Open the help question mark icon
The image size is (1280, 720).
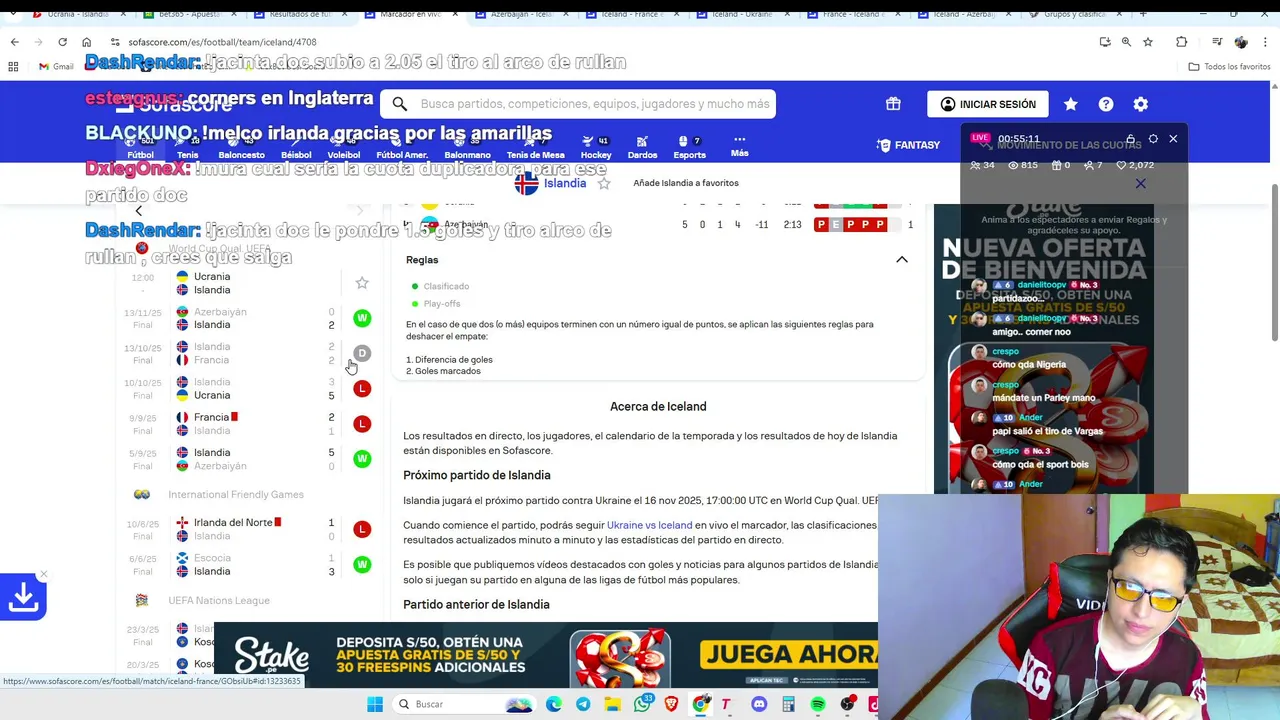coord(1106,104)
